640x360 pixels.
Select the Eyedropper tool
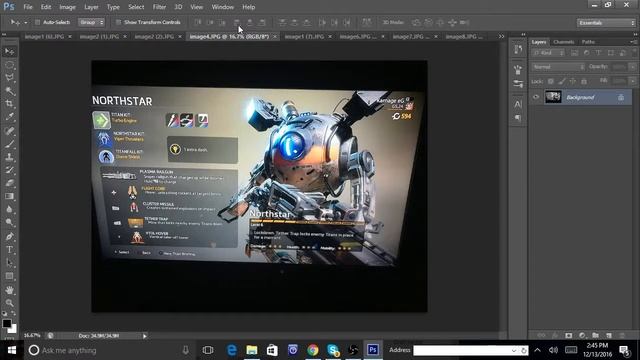pos(9,117)
